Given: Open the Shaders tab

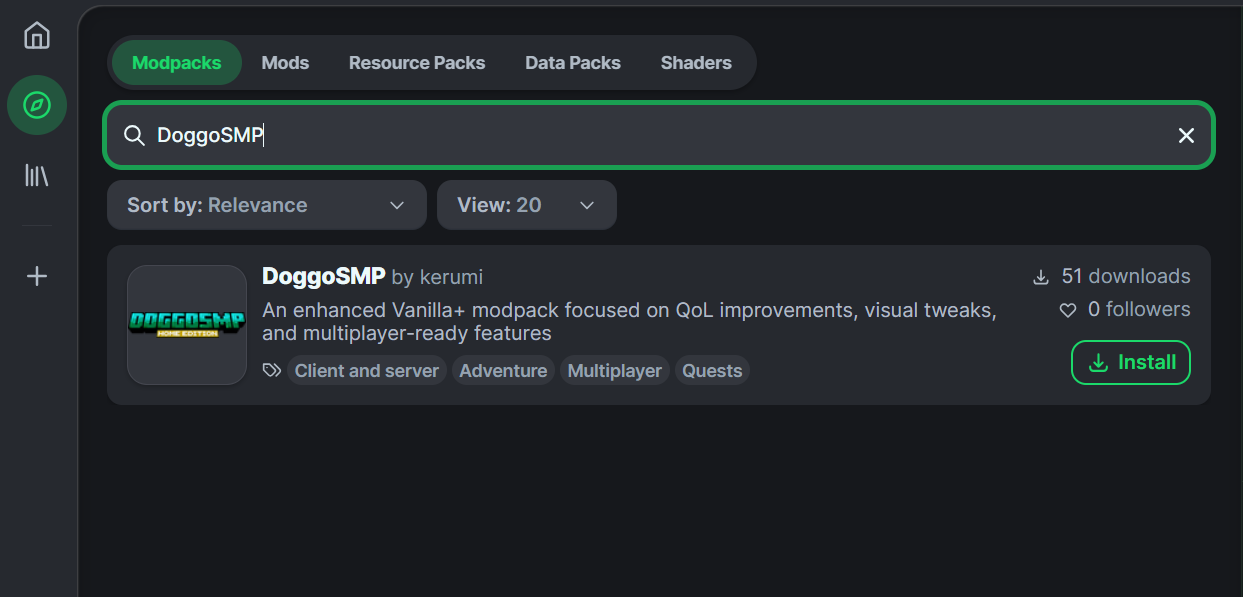Looking at the screenshot, I should 696,62.
